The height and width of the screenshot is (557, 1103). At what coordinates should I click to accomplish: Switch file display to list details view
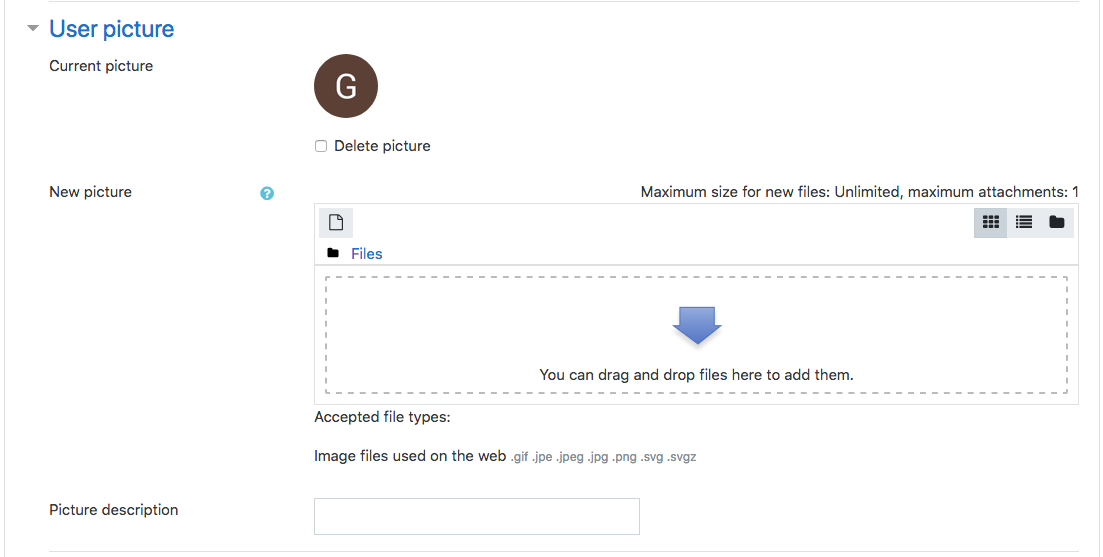click(1024, 222)
